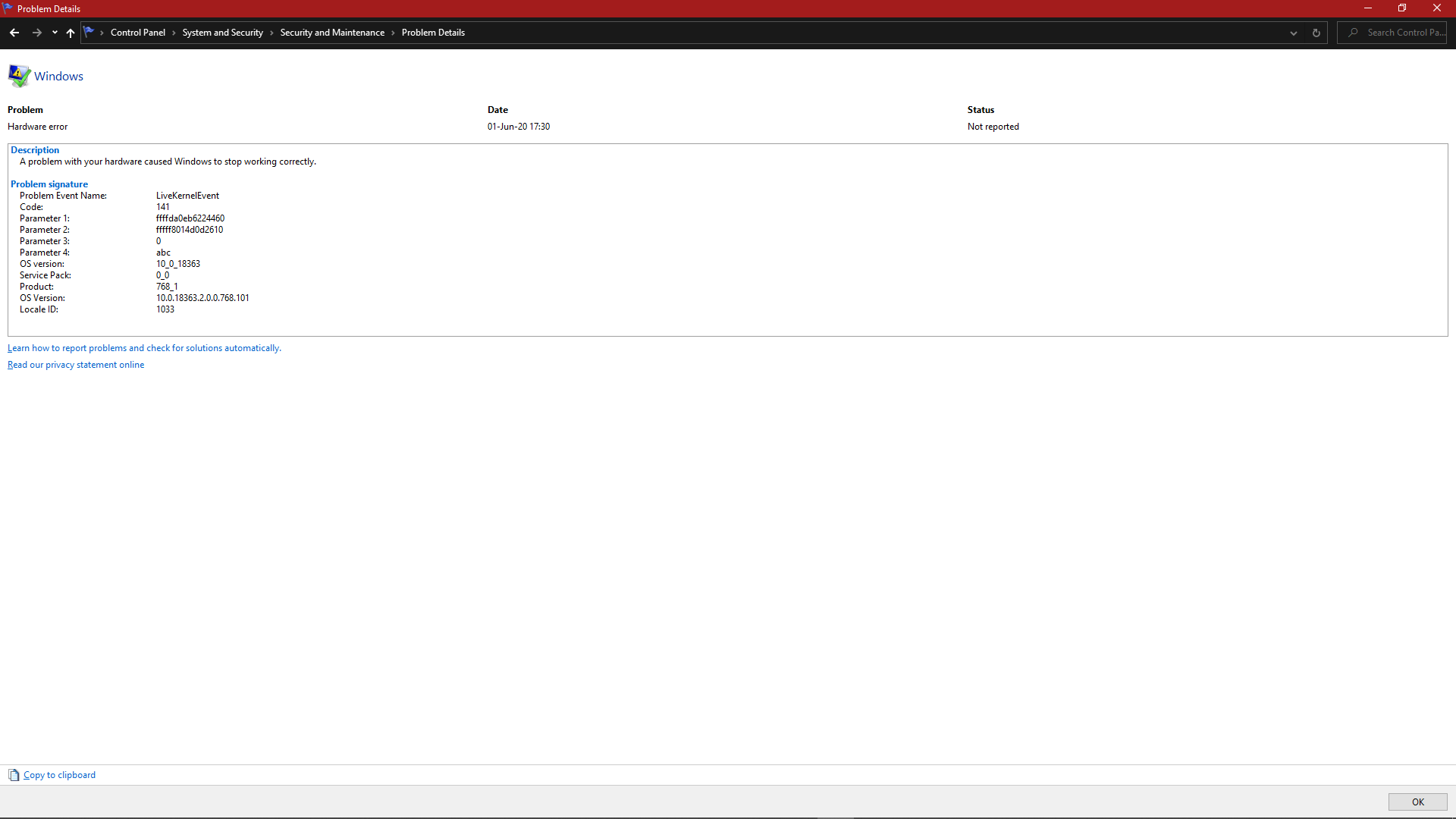Go up one level with the up arrow
This screenshot has width=1456, height=819.
(x=71, y=33)
